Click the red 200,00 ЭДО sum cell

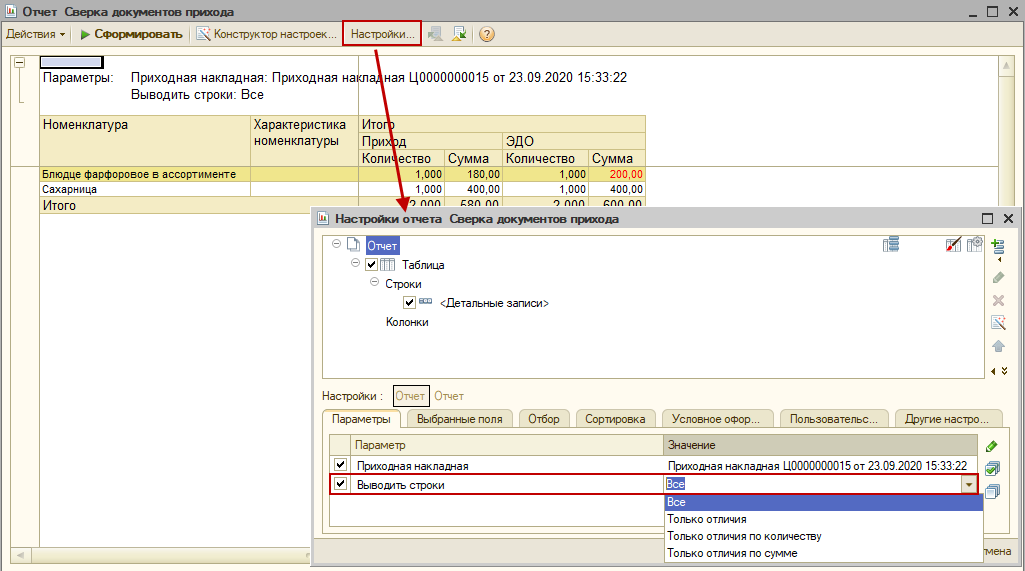click(616, 174)
